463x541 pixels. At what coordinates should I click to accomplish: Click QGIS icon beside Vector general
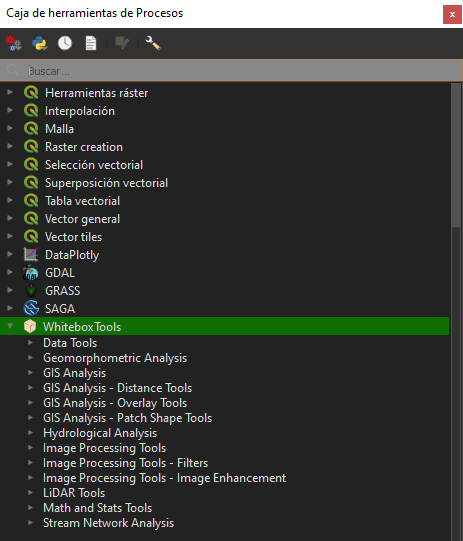pyautogui.click(x=31, y=219)
